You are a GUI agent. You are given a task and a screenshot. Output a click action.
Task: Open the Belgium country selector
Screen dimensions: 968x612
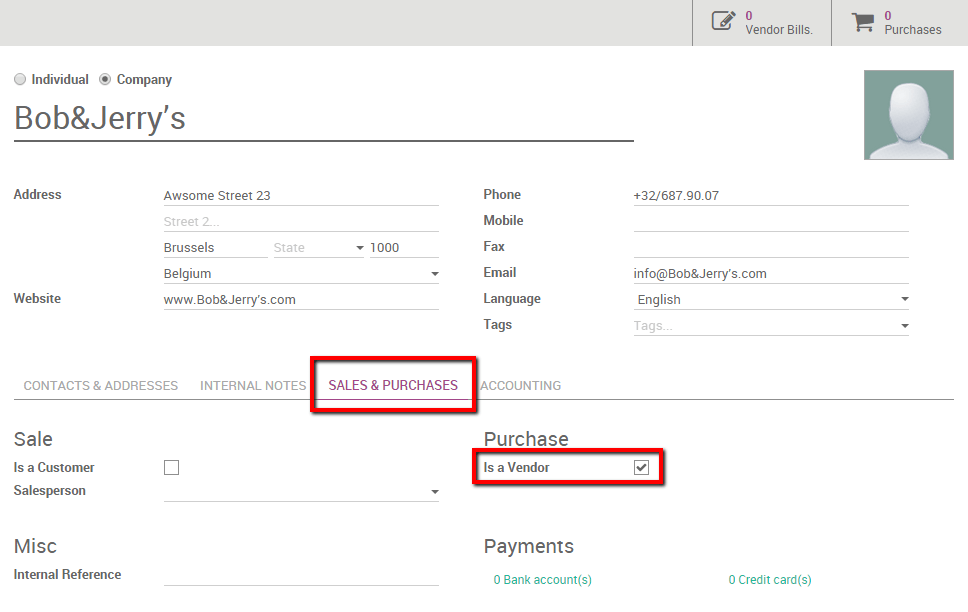(x=300, y=273)
